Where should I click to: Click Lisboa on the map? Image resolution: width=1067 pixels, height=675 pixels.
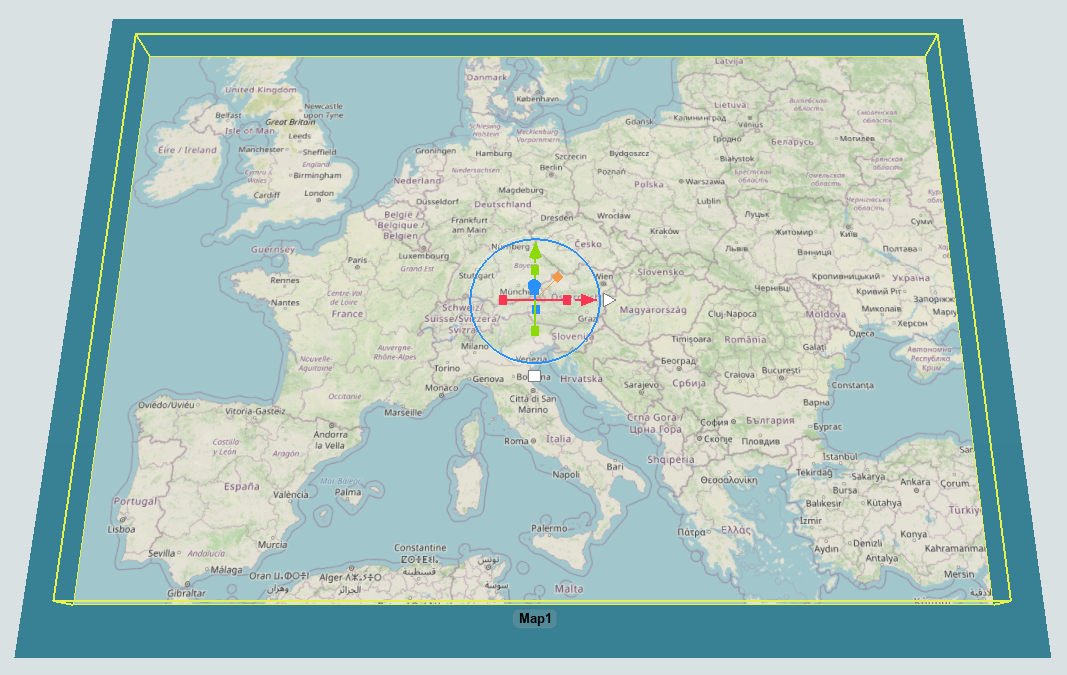(121, 528)
